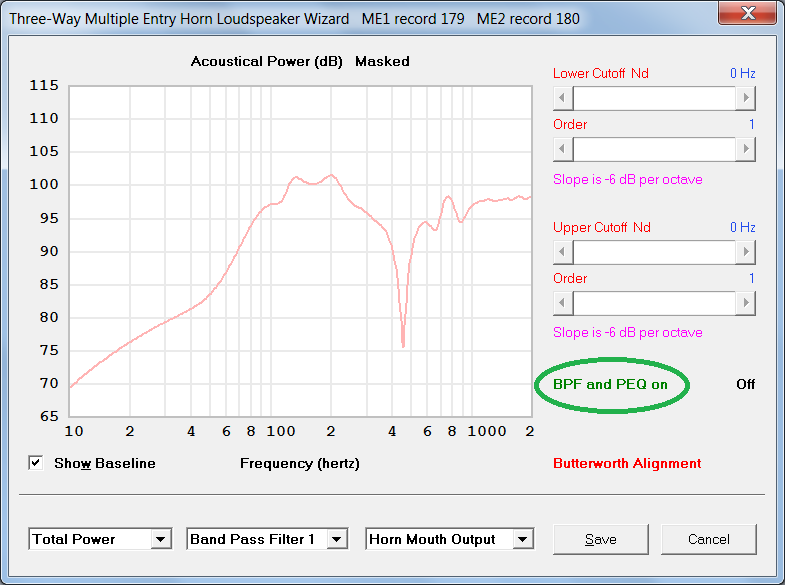Uncheck the Show Baseline checkbox
This screenshot has width=785, height=585.
pyautogui.click(x=36, y=463)
